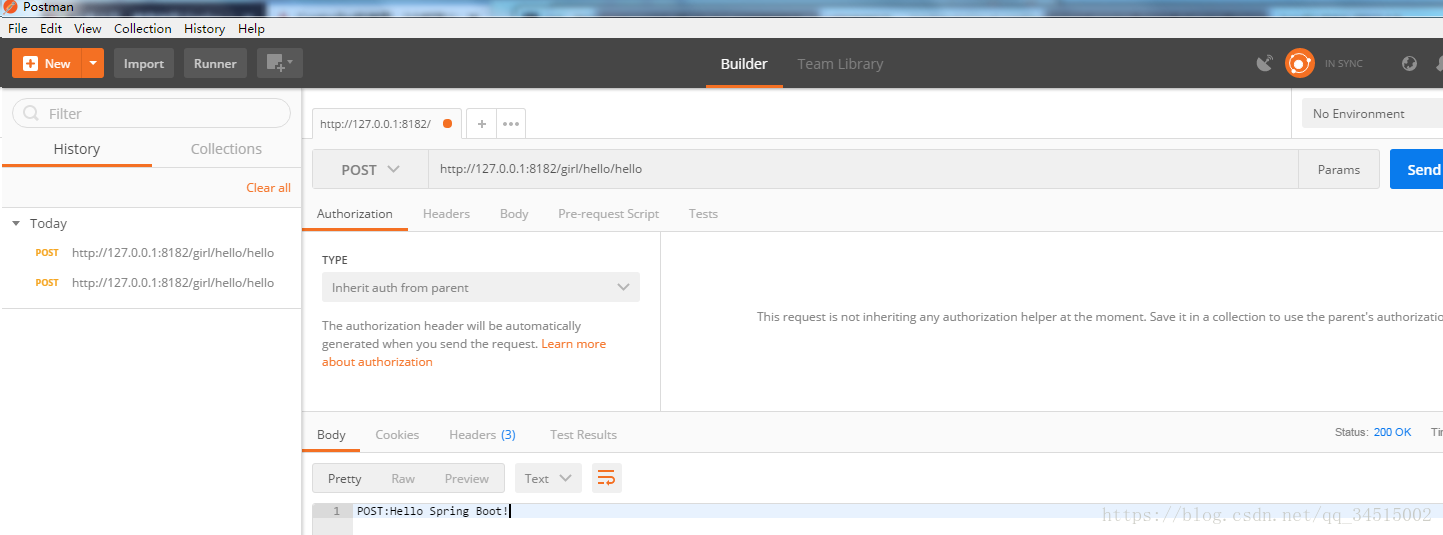Select the request Headers tab

pyautogui.click(x=446, y=214)
